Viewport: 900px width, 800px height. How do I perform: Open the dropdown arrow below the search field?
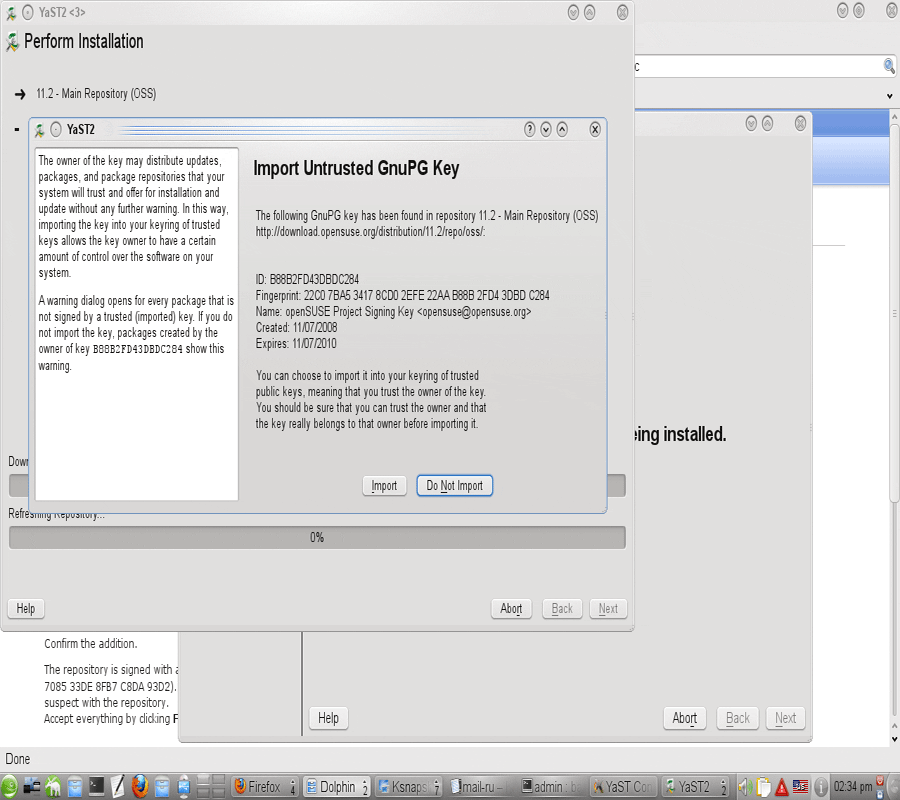pos(890,96)
